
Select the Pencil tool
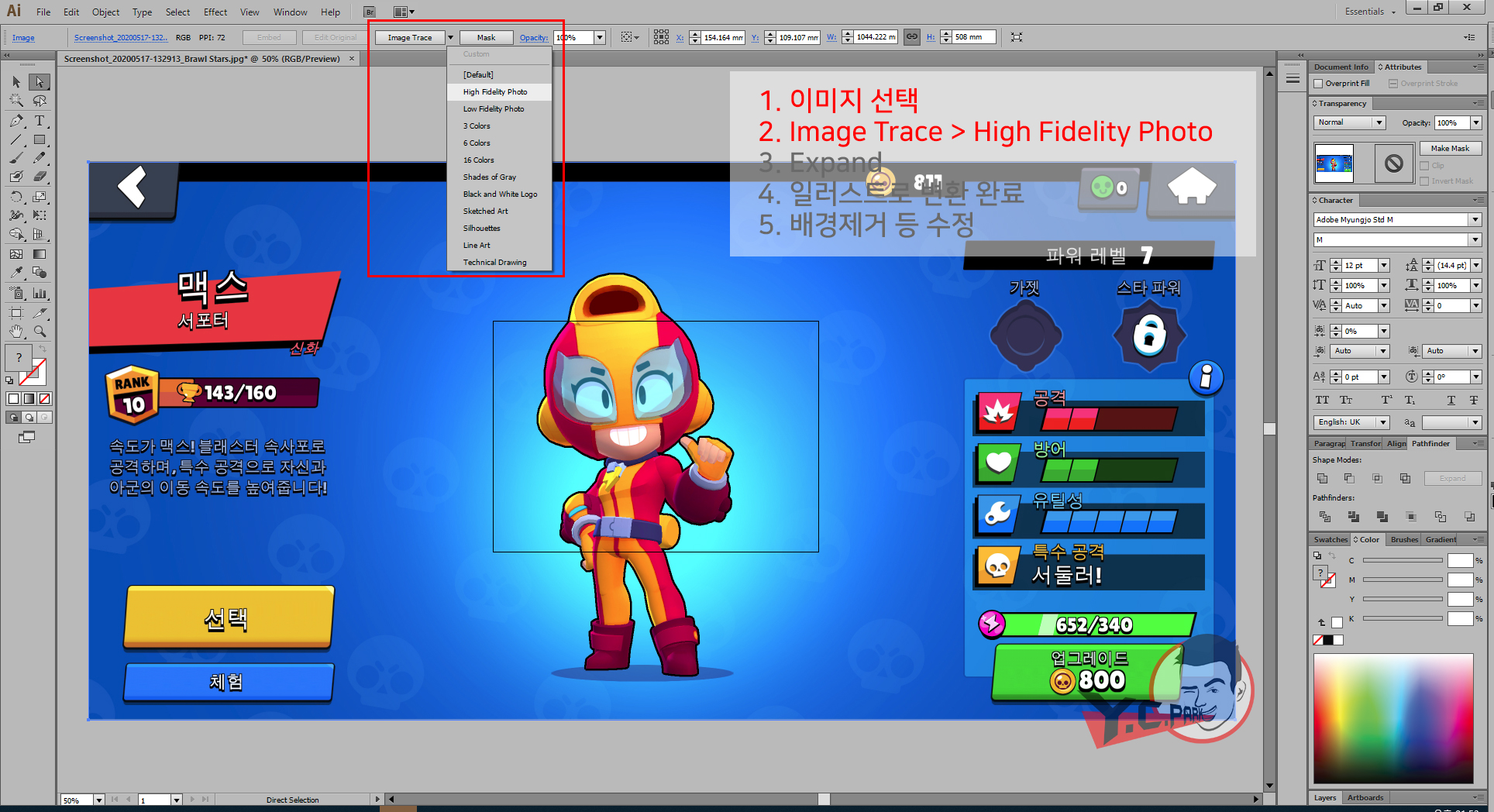pyautogui.click(x=40, y=158)
